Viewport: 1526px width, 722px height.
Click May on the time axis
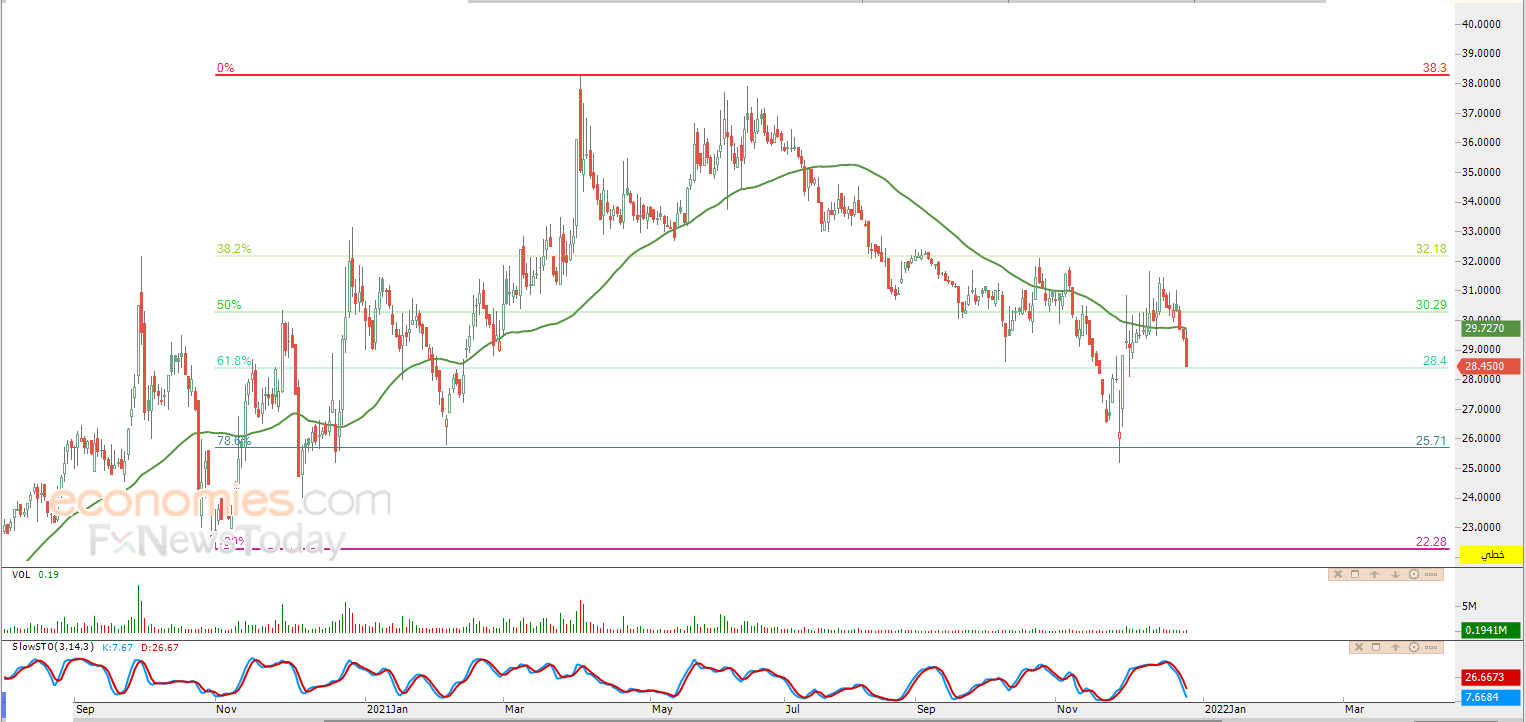[662, 709]
